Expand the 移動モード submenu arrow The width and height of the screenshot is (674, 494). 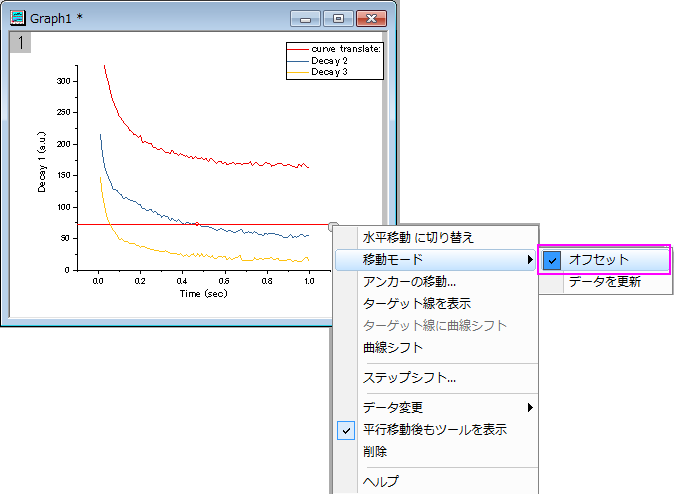coord(530,259)
